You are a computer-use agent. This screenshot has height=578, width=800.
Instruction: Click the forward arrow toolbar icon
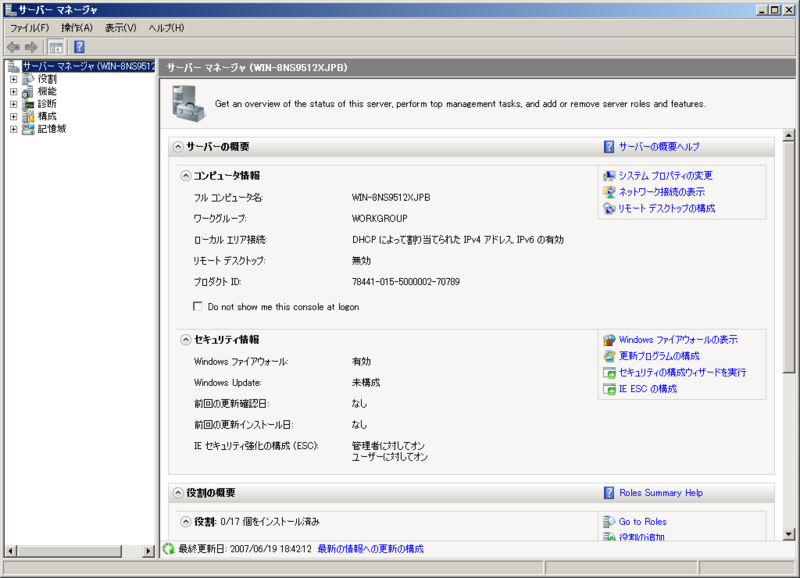tap(32, 47)
